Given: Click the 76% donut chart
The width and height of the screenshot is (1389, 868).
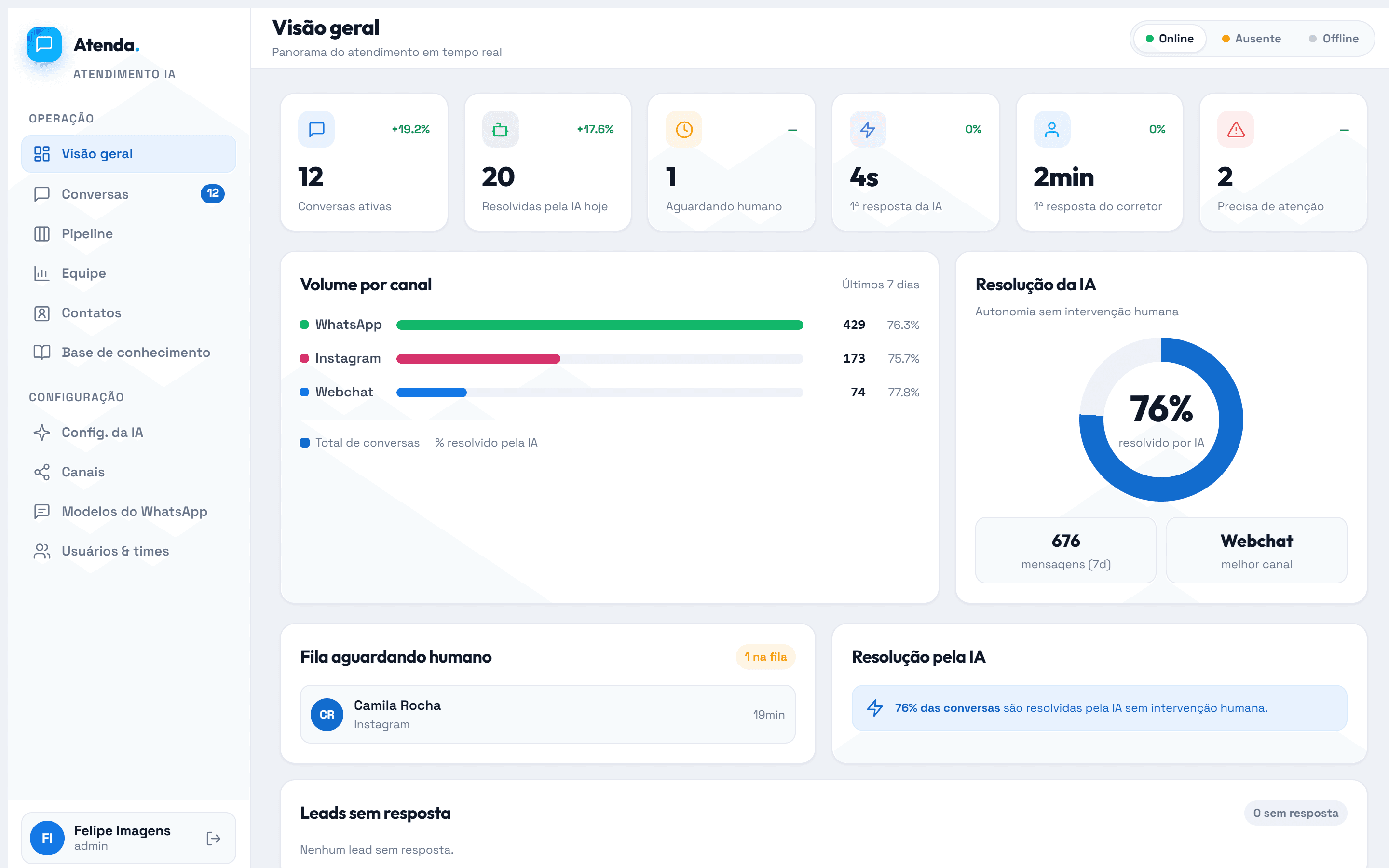Looking at the screenshot, I should click(1161, 419).
